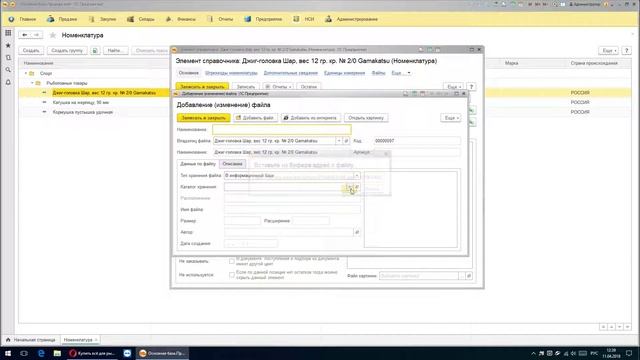The height and width of the screenshot is (360, 640).
Task: Open Файлы link in element window
Action: [x=378, y=73]
